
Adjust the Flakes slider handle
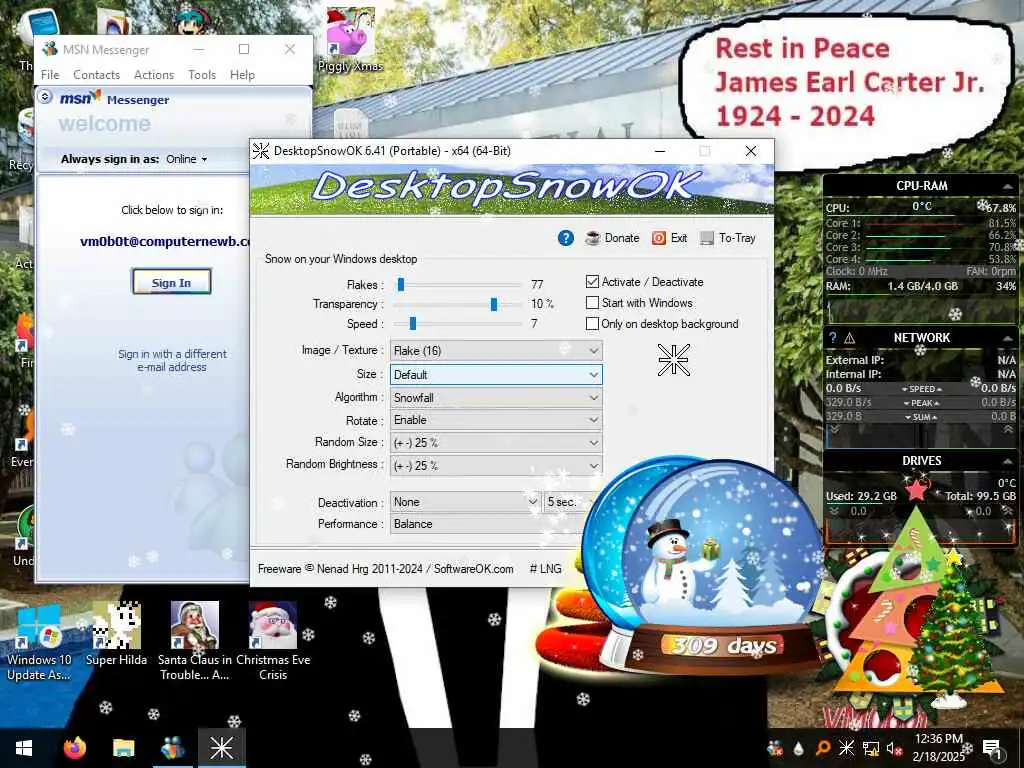pos(401,285)
